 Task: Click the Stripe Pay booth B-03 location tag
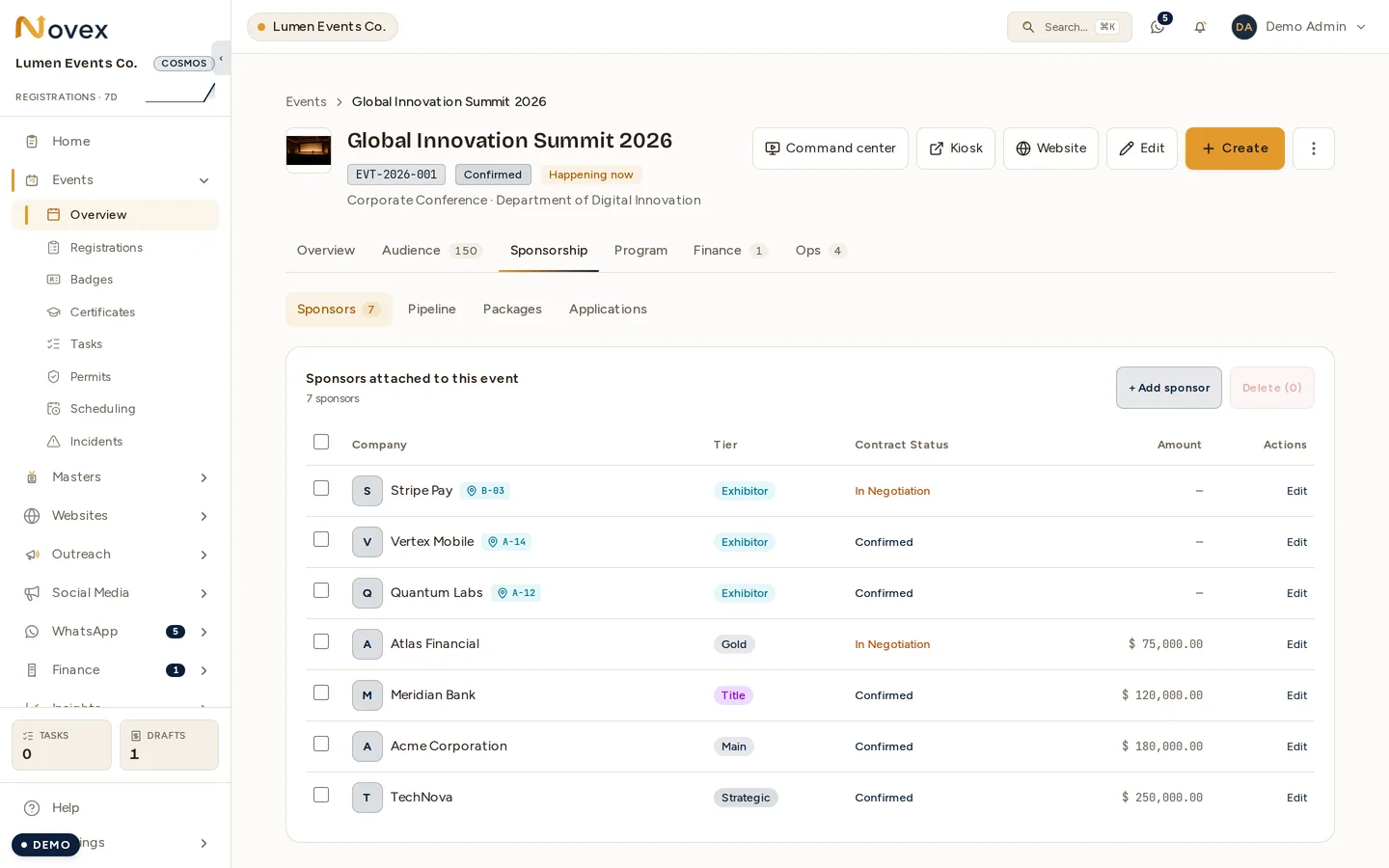(x=485, y=491)
